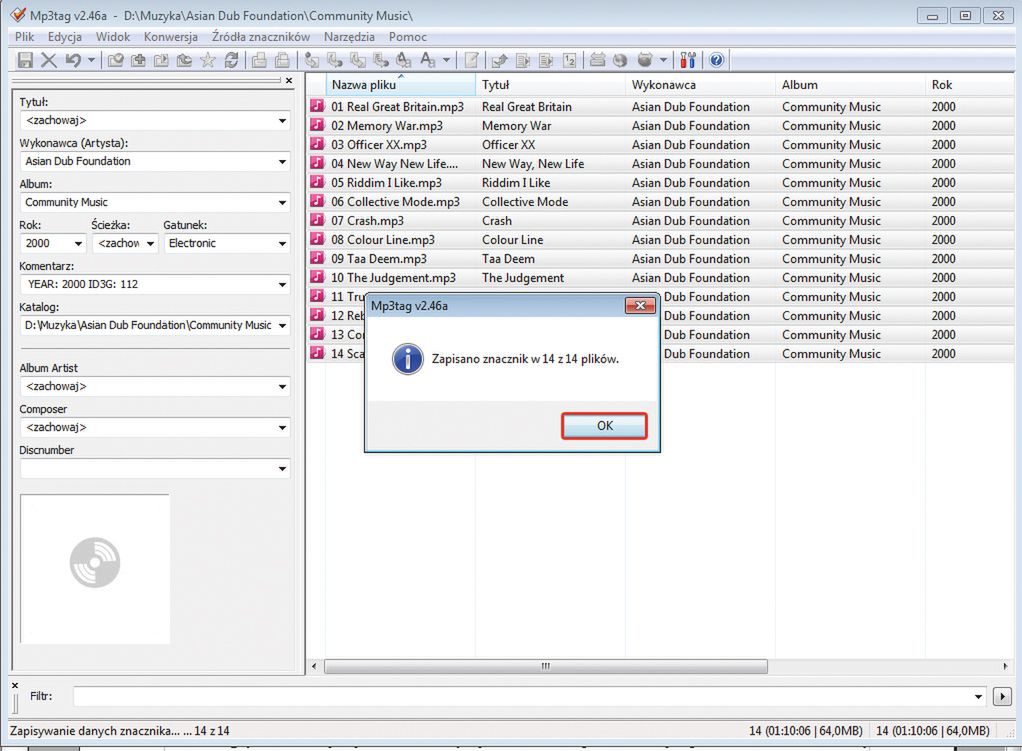Click the Add directory folder-plus icon
The image size is (1022, 751).
coord(138,61)
